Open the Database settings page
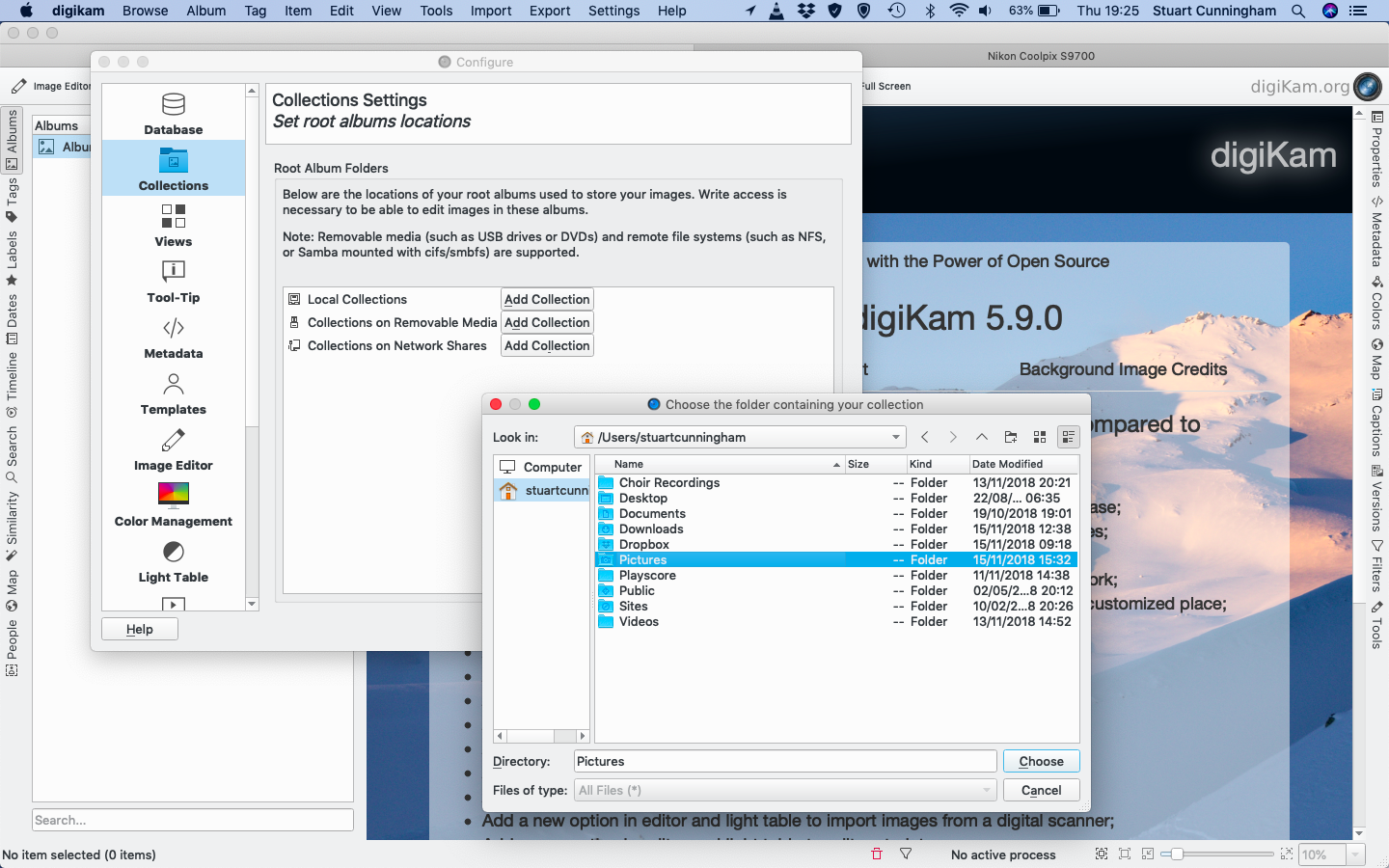Image resolution: width=1389 pixels, height=868 pixels. point(174,113)
